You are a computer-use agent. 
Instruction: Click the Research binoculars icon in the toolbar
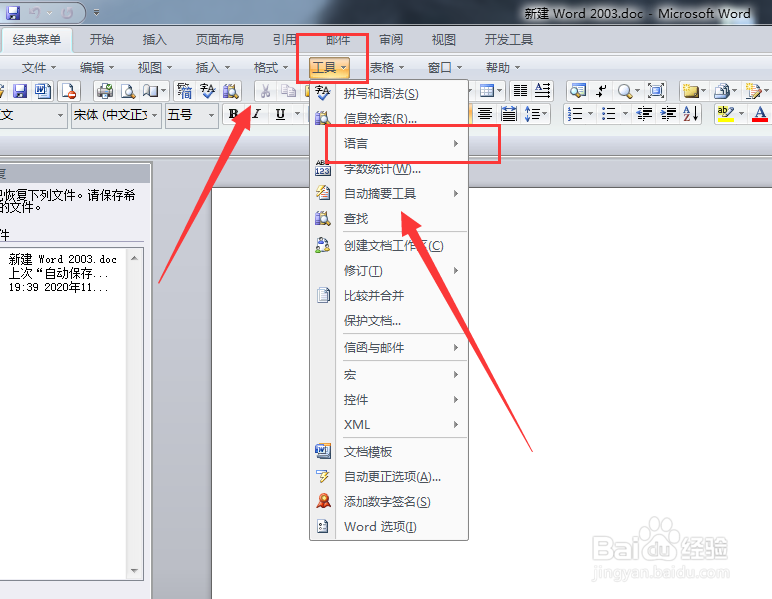tap(230, 91)
